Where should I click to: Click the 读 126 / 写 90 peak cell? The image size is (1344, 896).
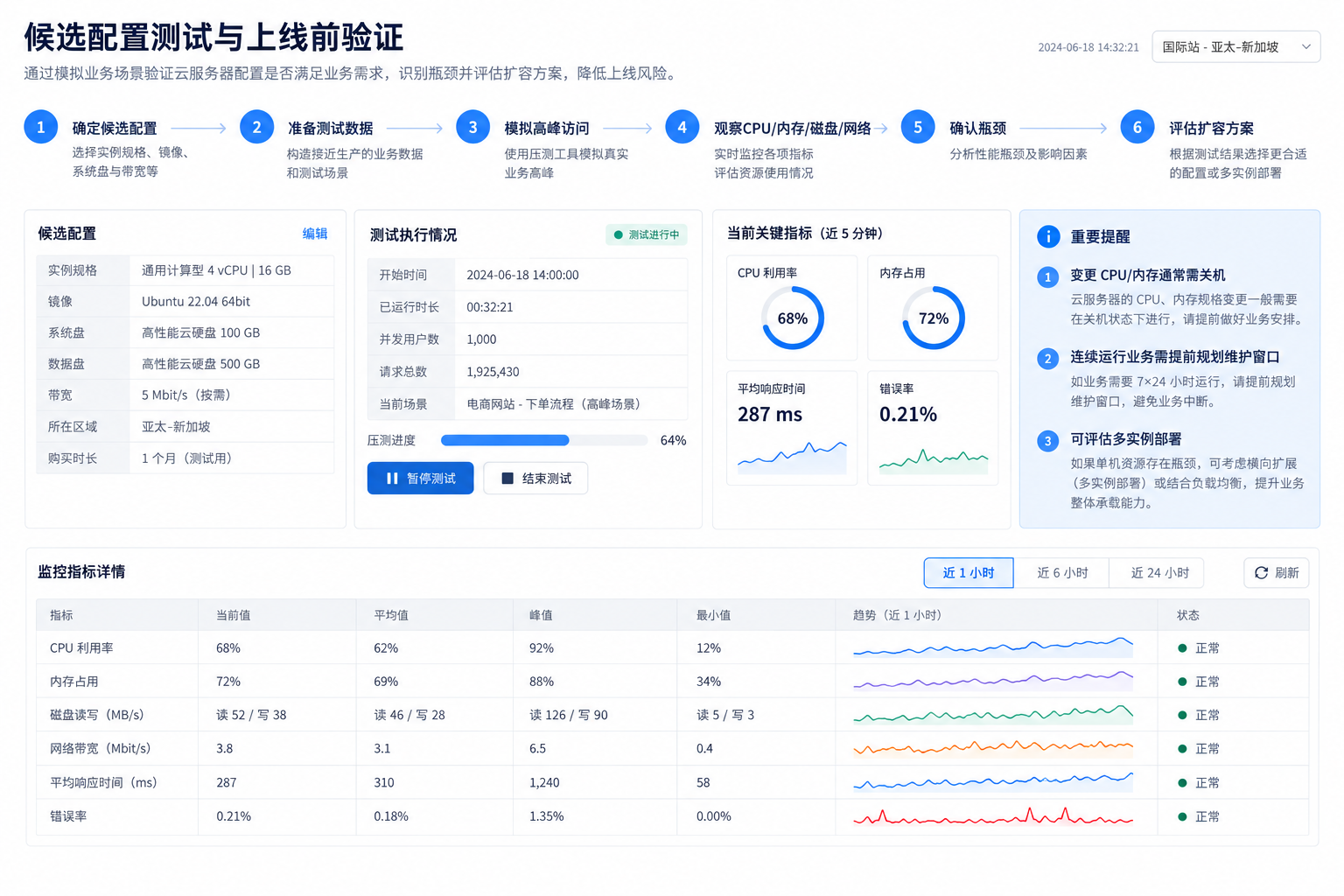(569, 715)
